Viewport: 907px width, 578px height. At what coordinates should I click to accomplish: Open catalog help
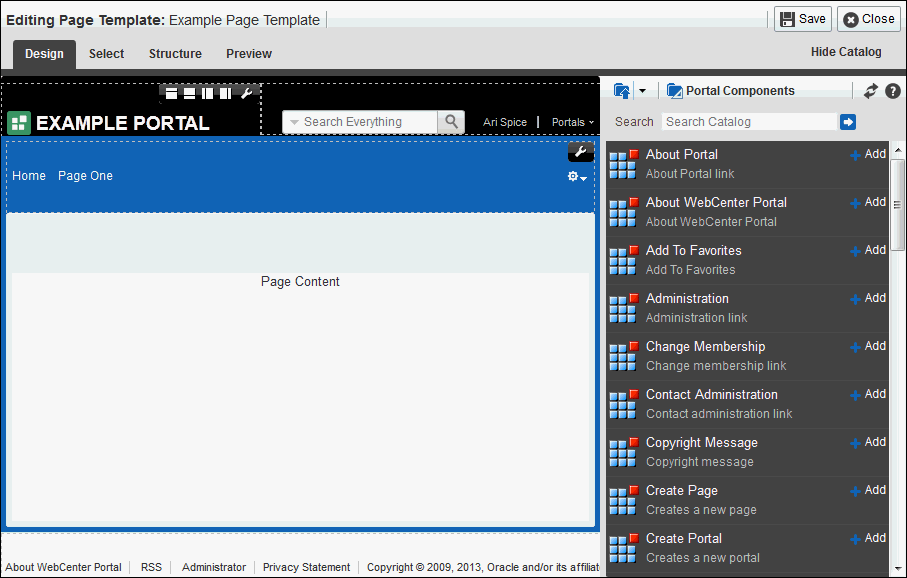(893, 91)
